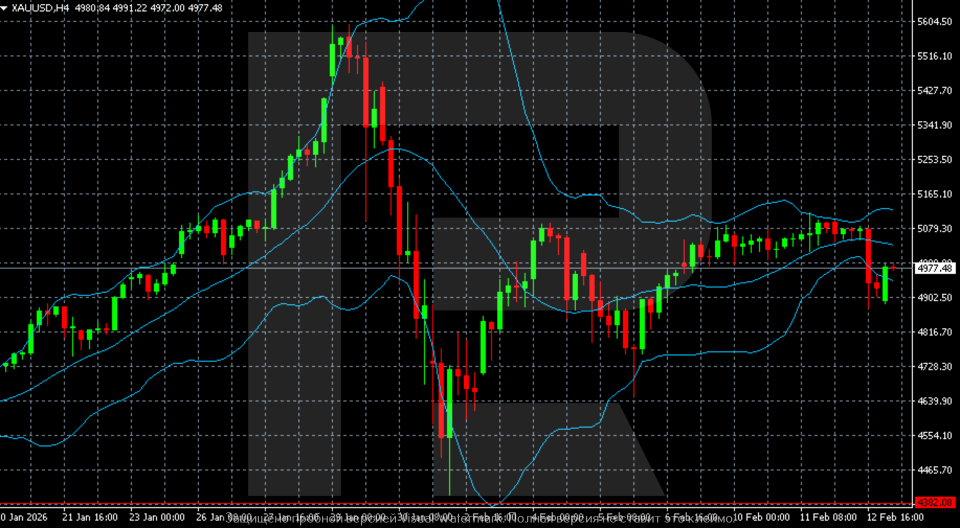Click the latest green candle at right edge
The image size is (960, 528).
pyautogui.click(x=886, y=284)
